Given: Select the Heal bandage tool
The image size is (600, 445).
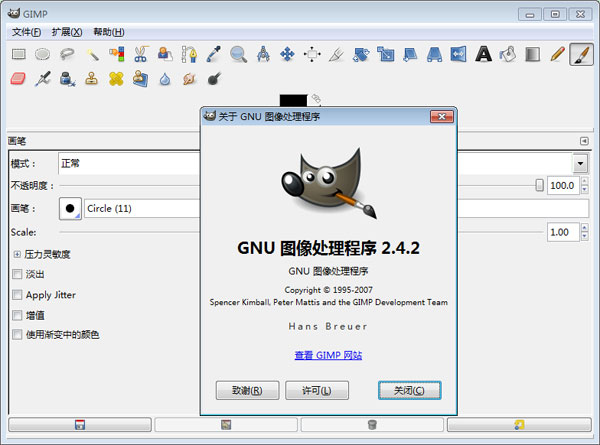Looking at the screenshot, I should click(x=116, y=79).
